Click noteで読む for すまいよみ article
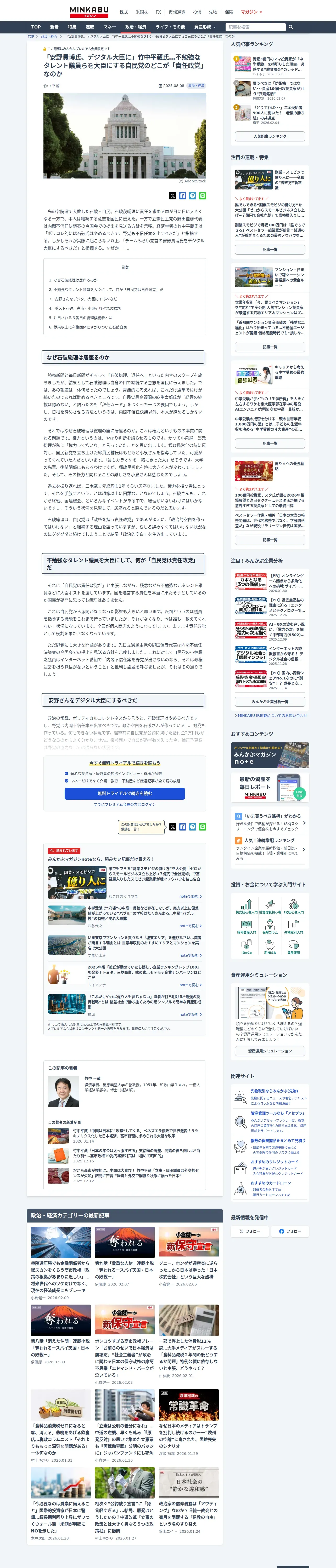Screen dimensions: 336x1568 click(190, 955)
